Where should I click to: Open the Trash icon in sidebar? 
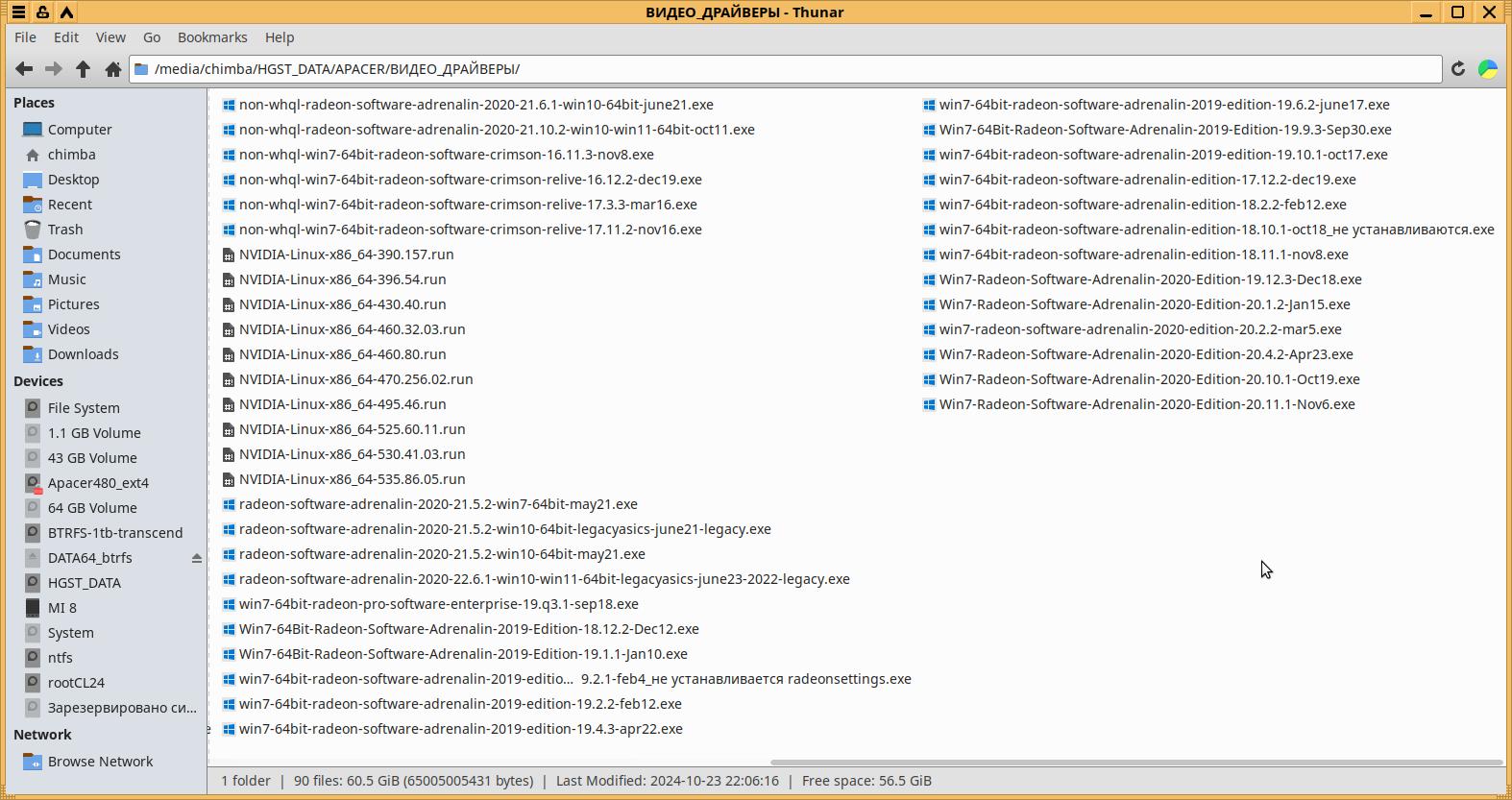33,230
